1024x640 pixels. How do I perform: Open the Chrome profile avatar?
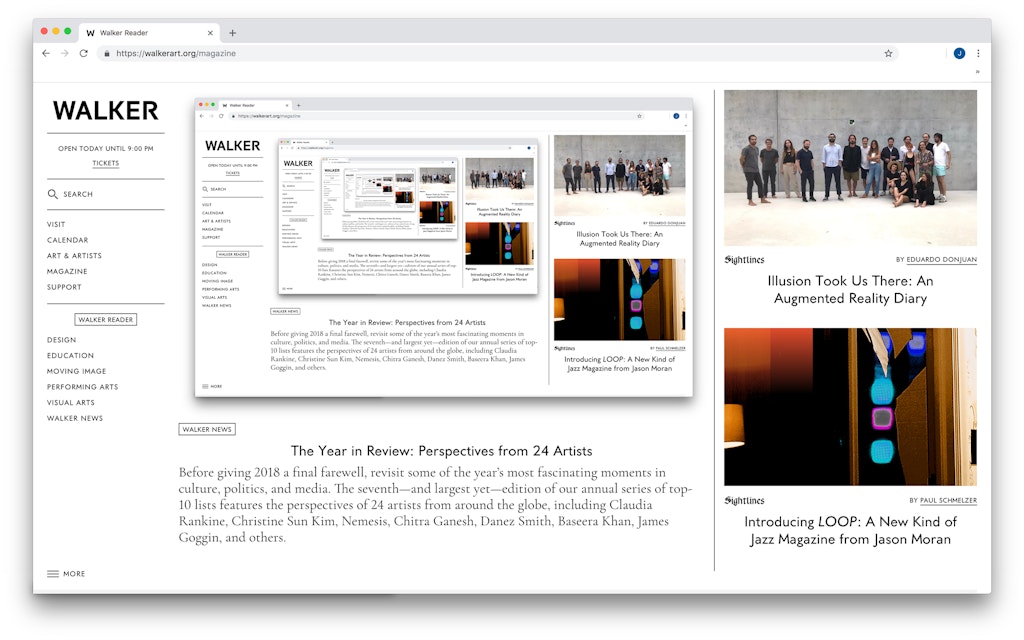tap(959, 53)
